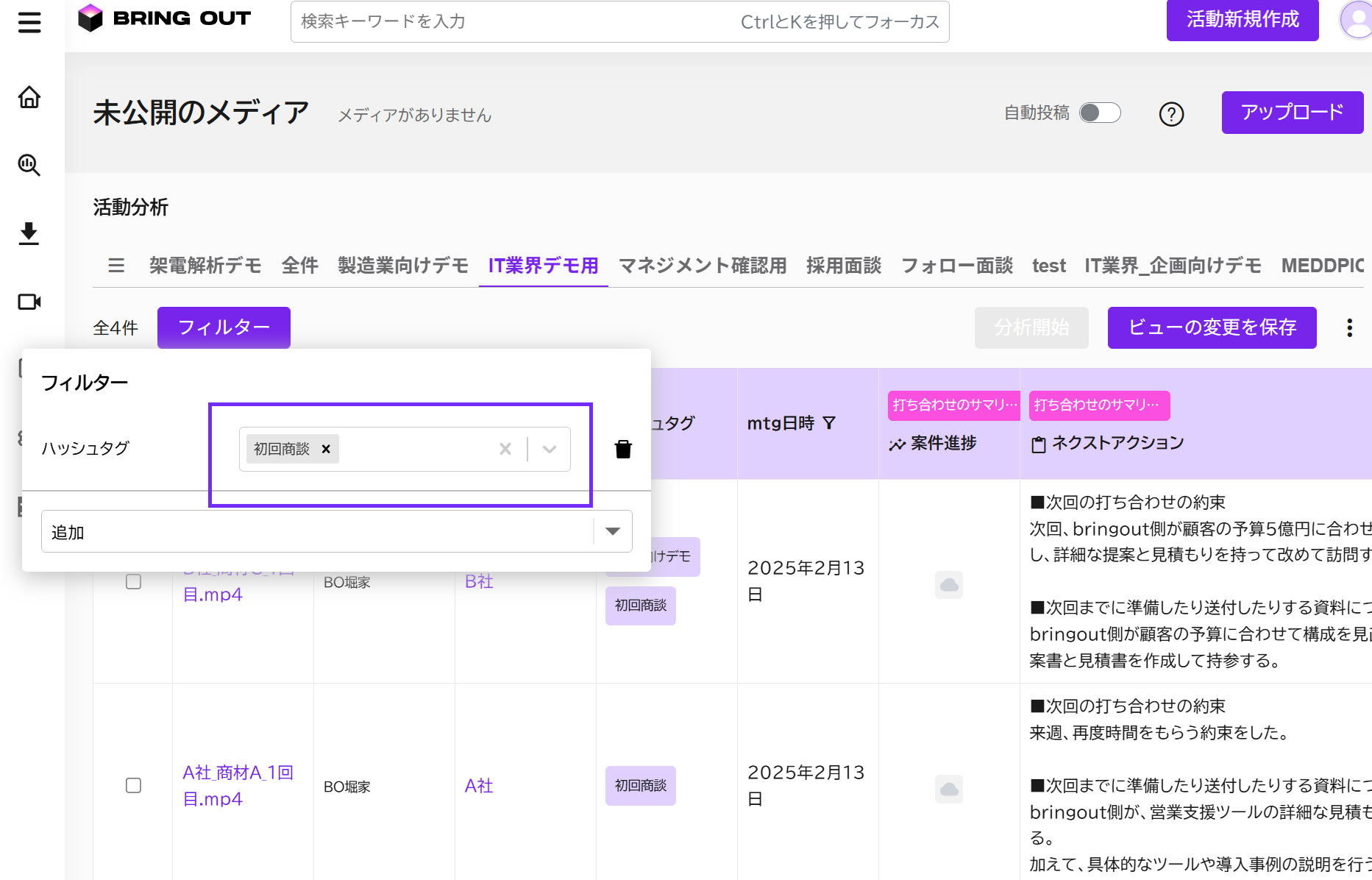
Task: Open the video camera sidebar icon
Action: [x=29, y=302]
